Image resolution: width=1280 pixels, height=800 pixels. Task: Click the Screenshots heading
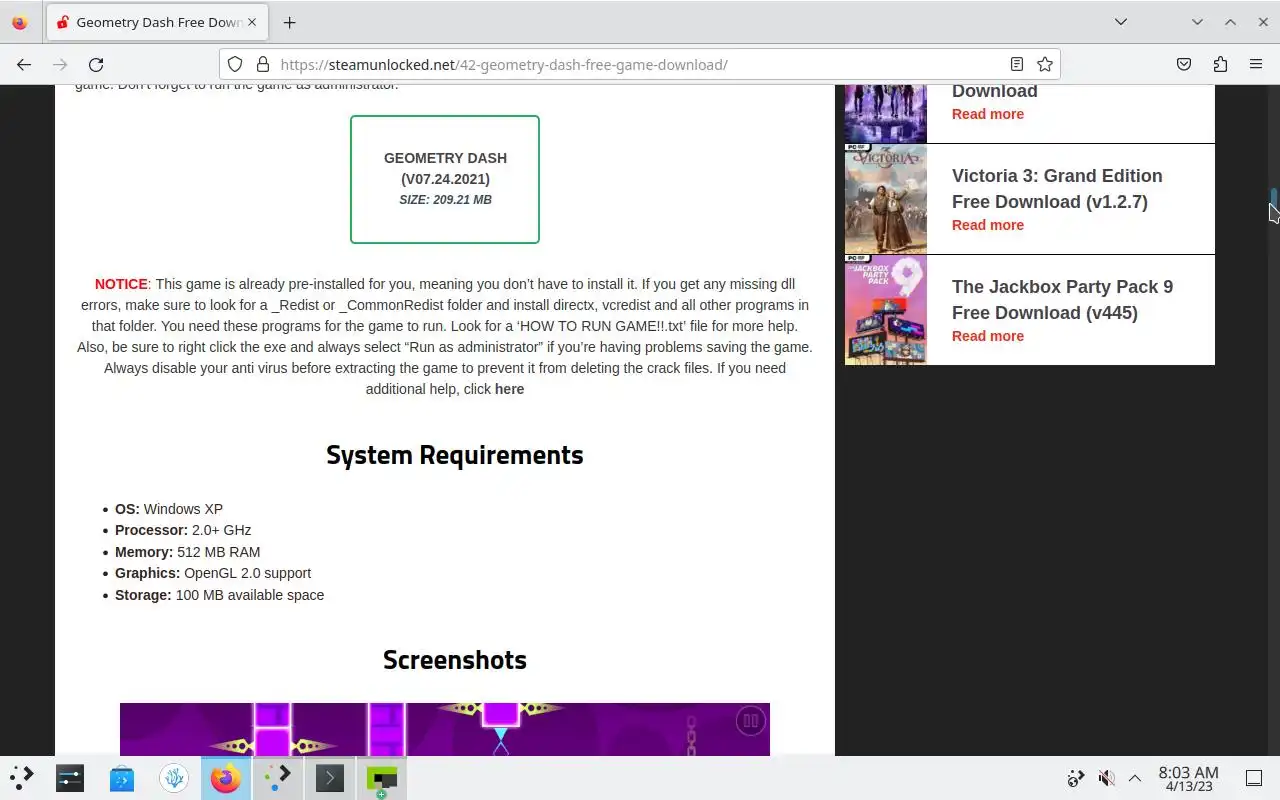tap(455, 660)
